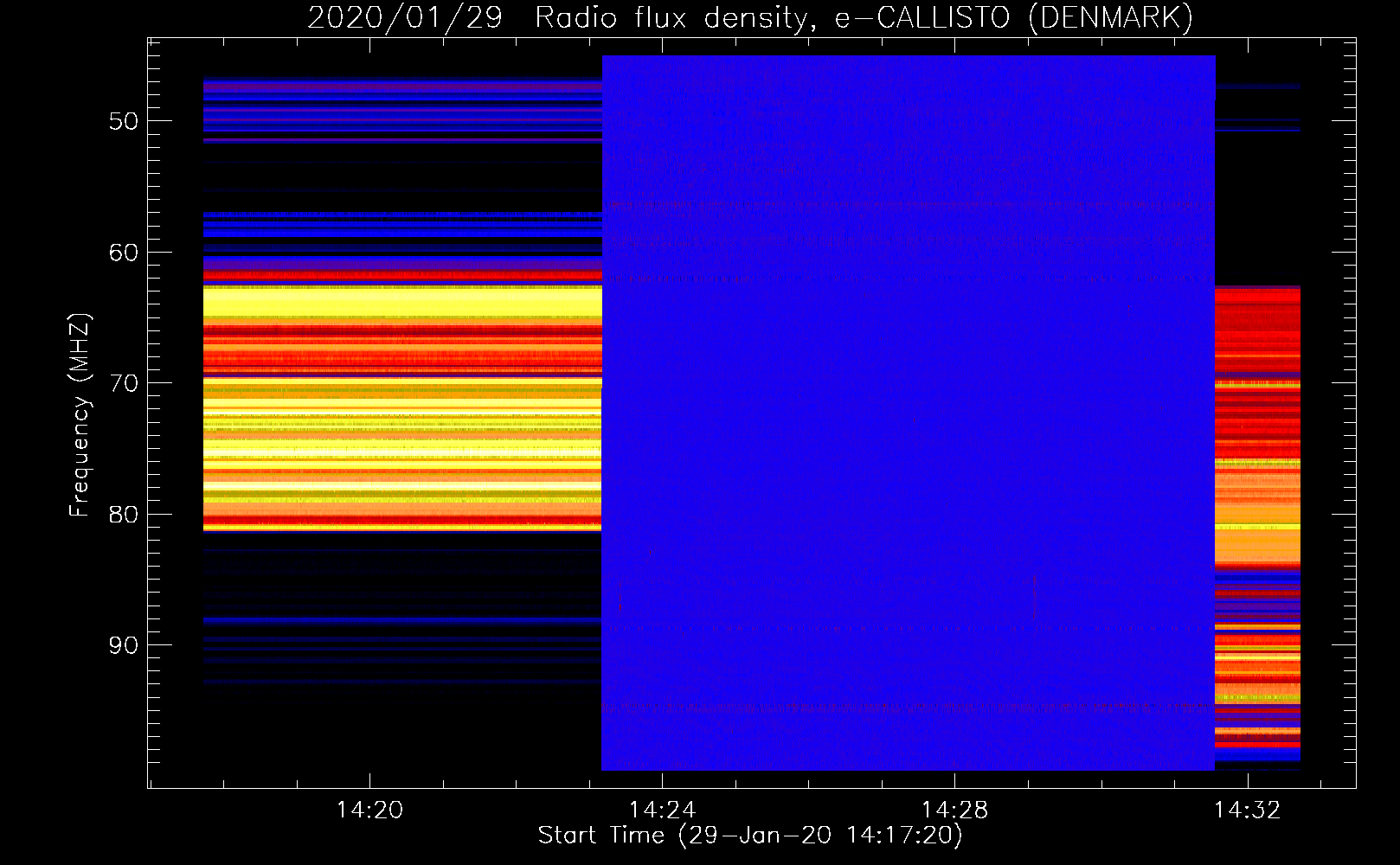Click the solid blue spectrogram block
This screenshot has height=865, width=1400.
(x=909, y=413)
